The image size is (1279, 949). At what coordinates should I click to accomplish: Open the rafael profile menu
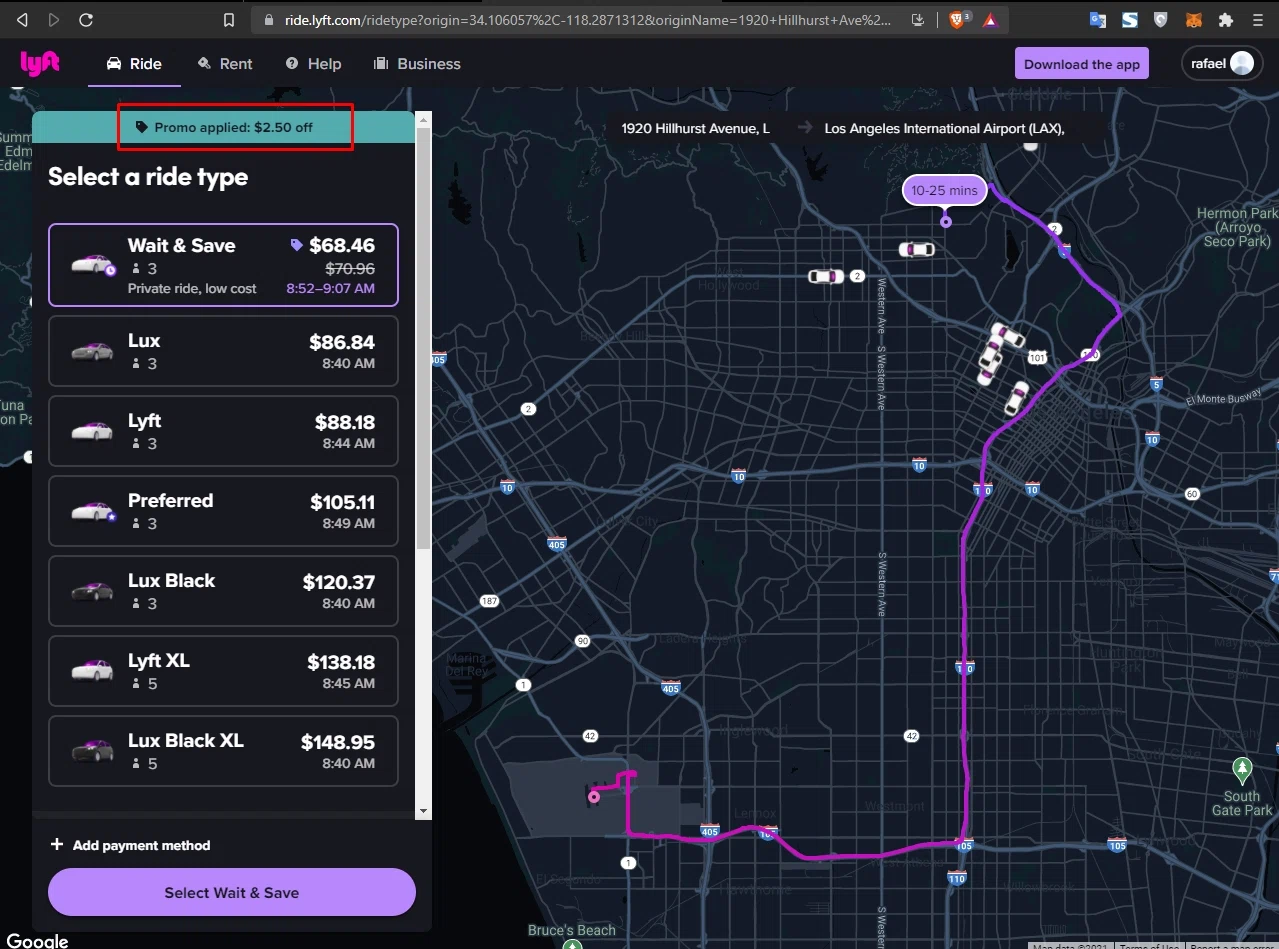click(x=1222, y=64)
